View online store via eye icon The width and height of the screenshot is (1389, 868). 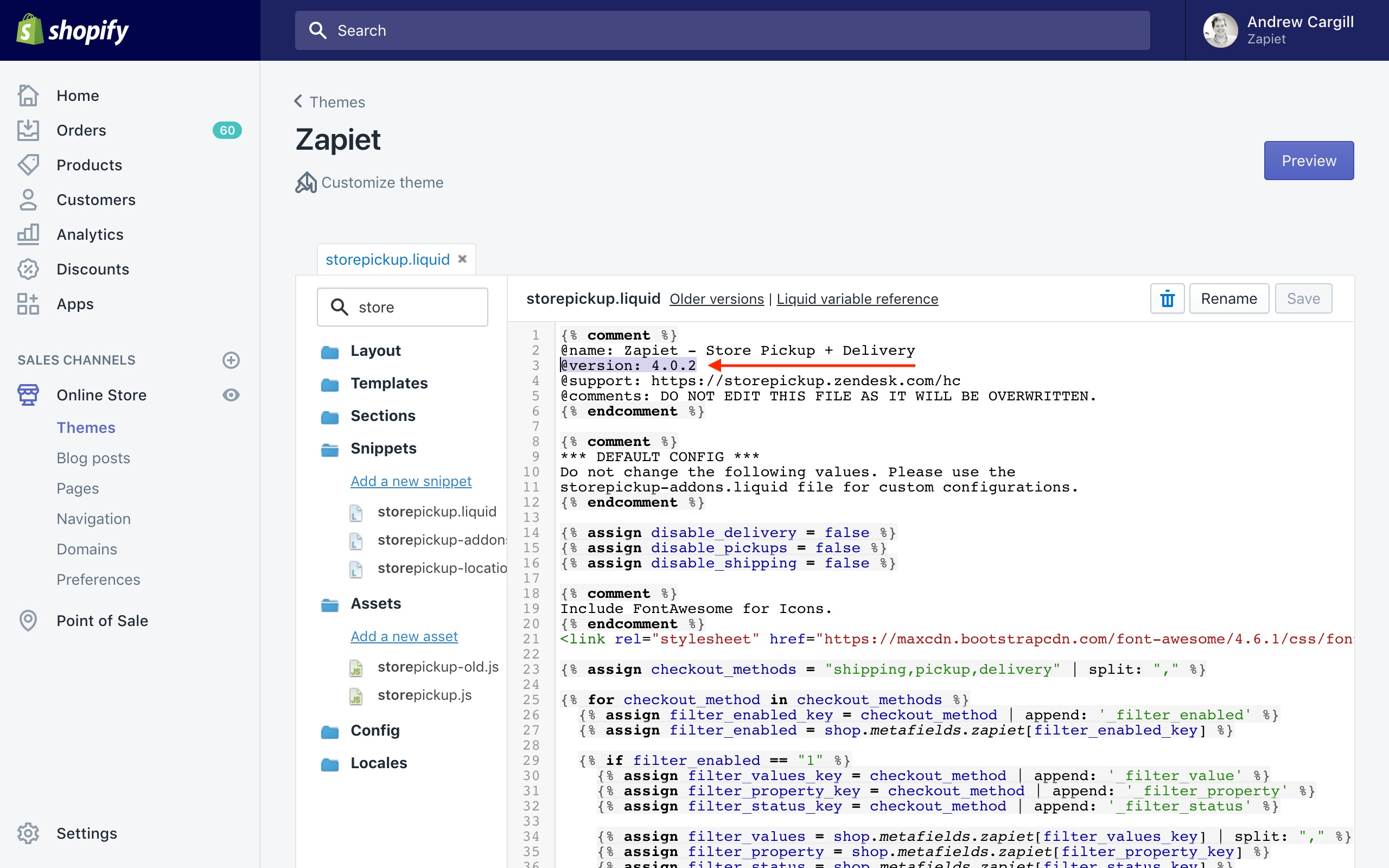click(231, 395)
